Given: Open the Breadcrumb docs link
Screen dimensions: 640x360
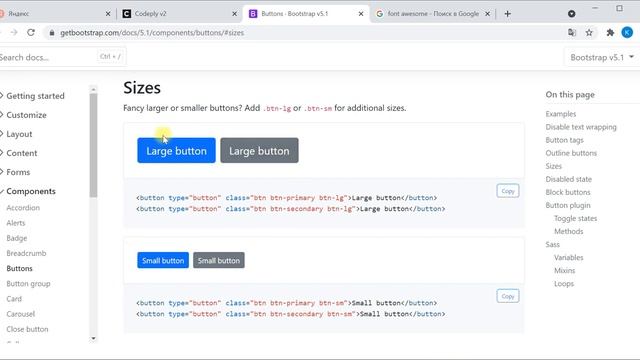Looking at the screenshot, I should [26, 253].
